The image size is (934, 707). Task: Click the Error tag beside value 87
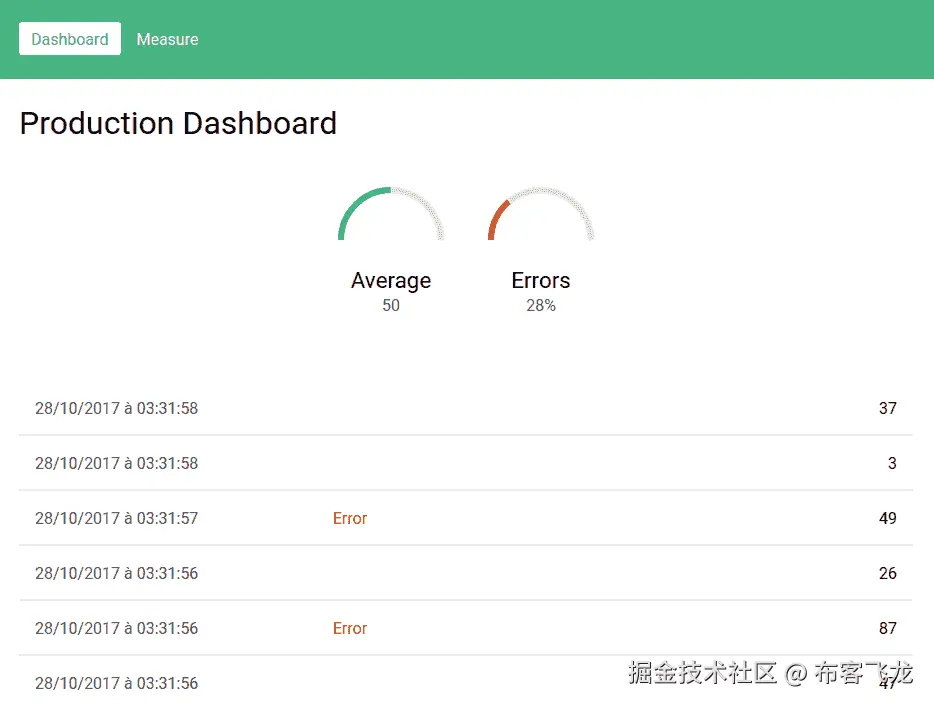(350, 628)
